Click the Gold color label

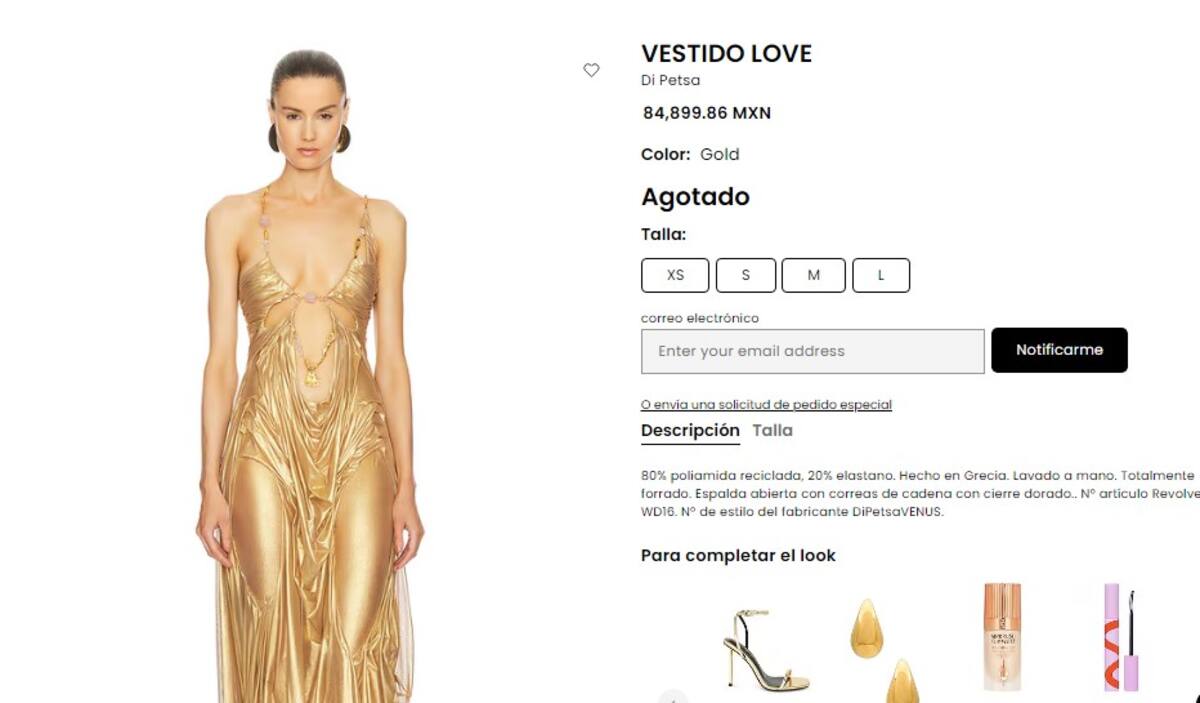(719, 154)
